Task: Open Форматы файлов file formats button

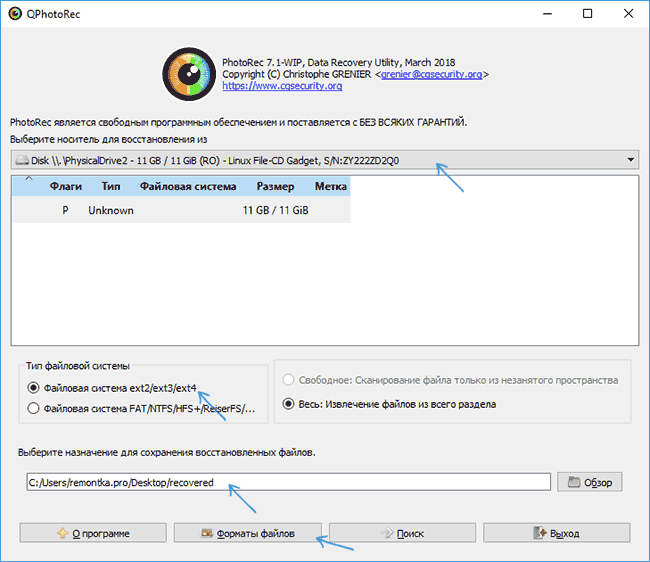Action: pos(247,533)
